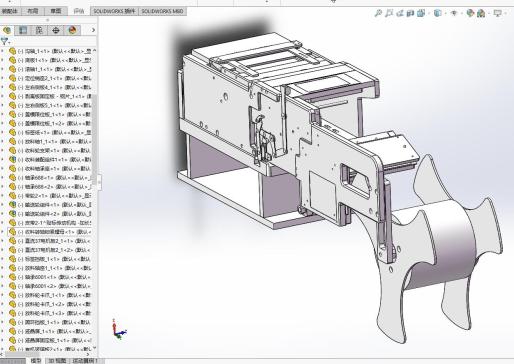Select the 轴承688<1> tree row text
Viewport: 514px width, 364px height.
point(54,178)
